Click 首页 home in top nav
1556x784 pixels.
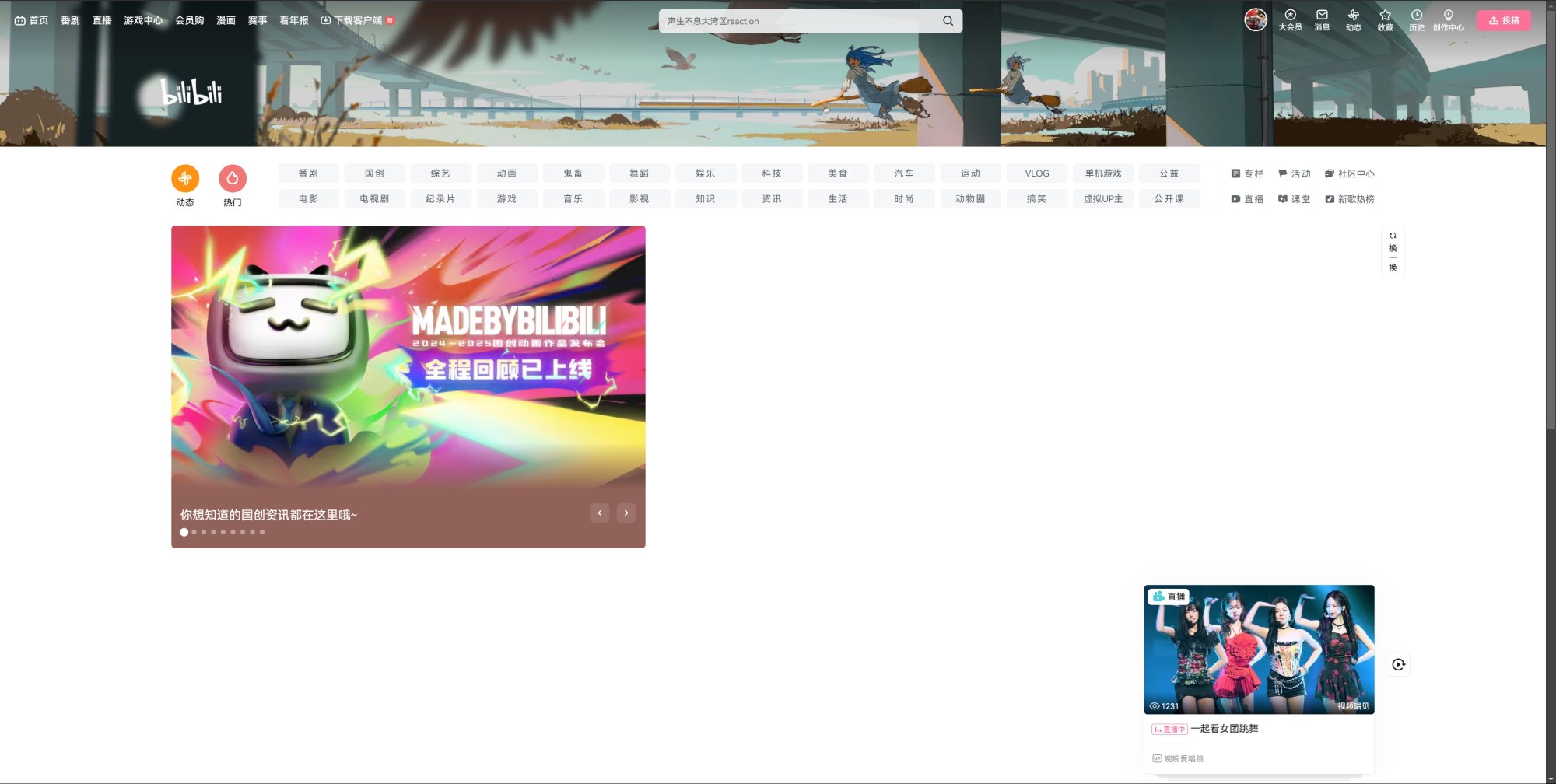click(x=31, y=20)
